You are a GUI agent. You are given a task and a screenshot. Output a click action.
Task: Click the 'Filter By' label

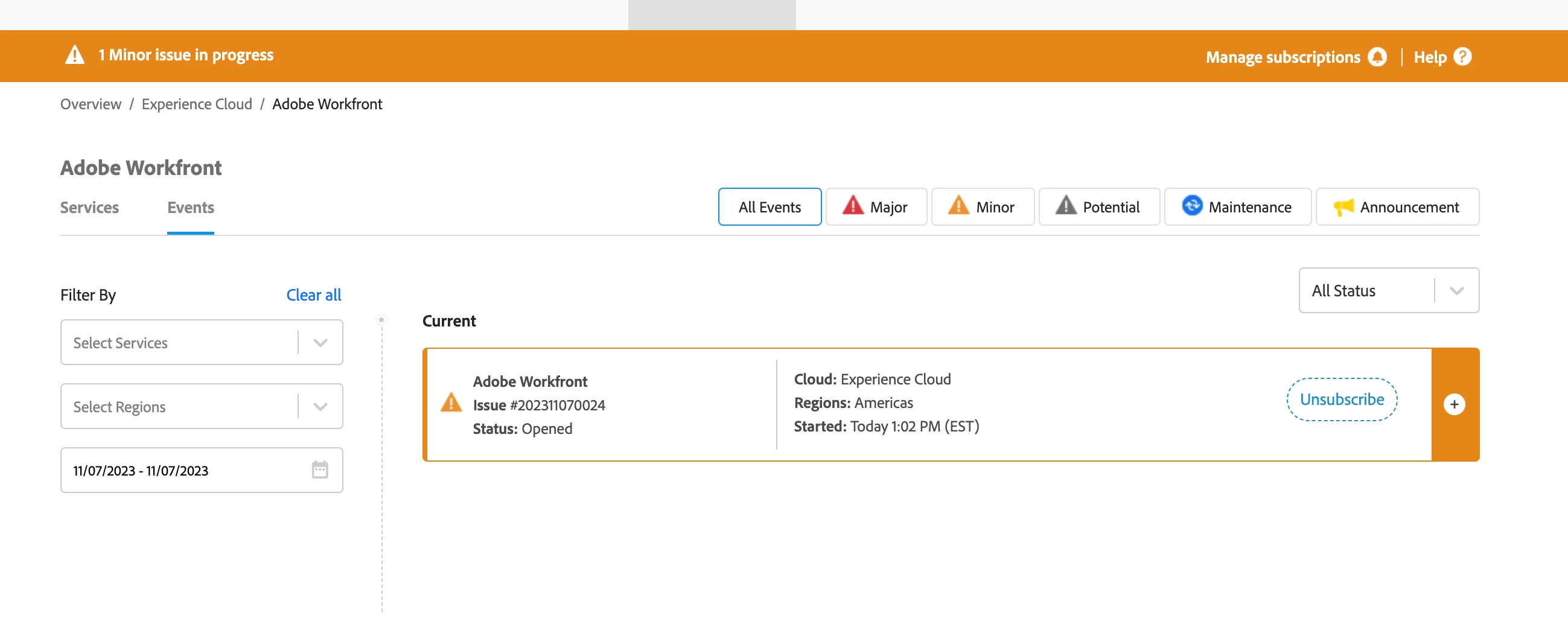(88, 294)
